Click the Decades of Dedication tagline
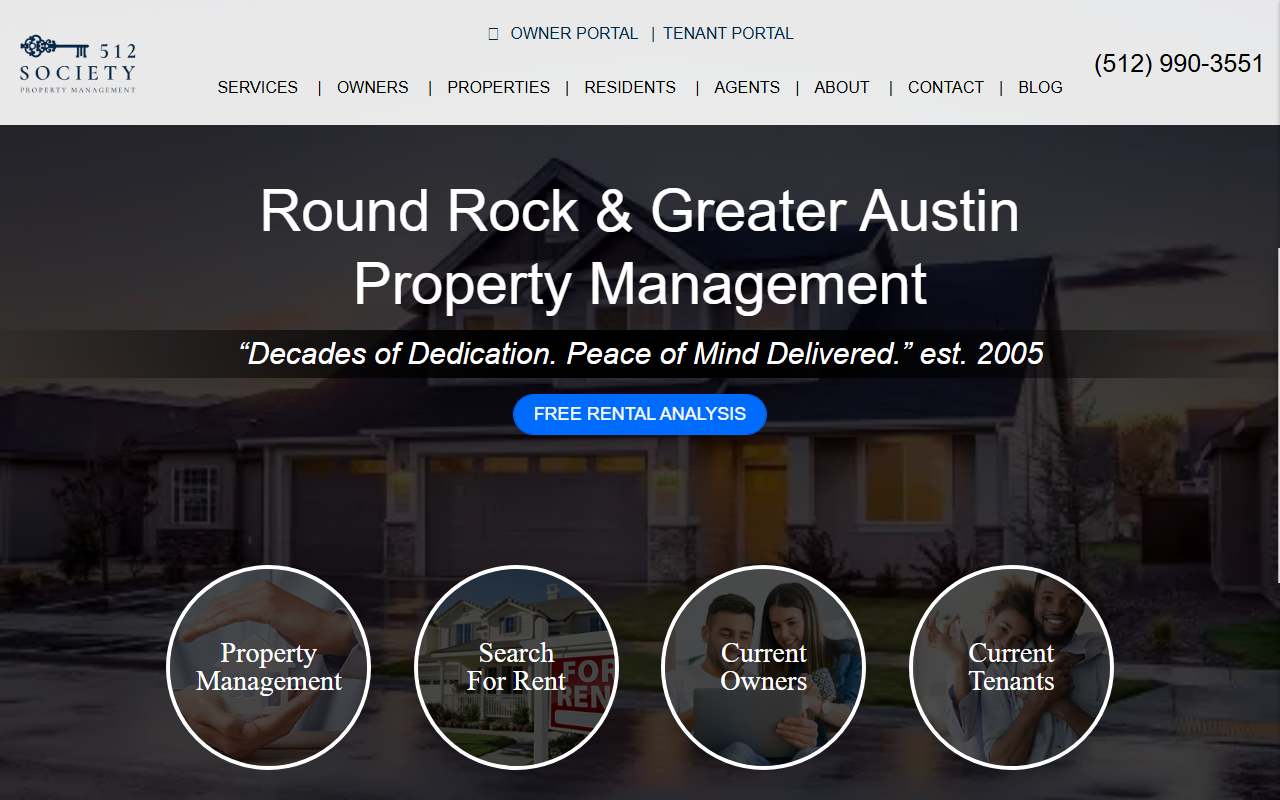The height and width of the screenshot is (800, 1280). 640,353
